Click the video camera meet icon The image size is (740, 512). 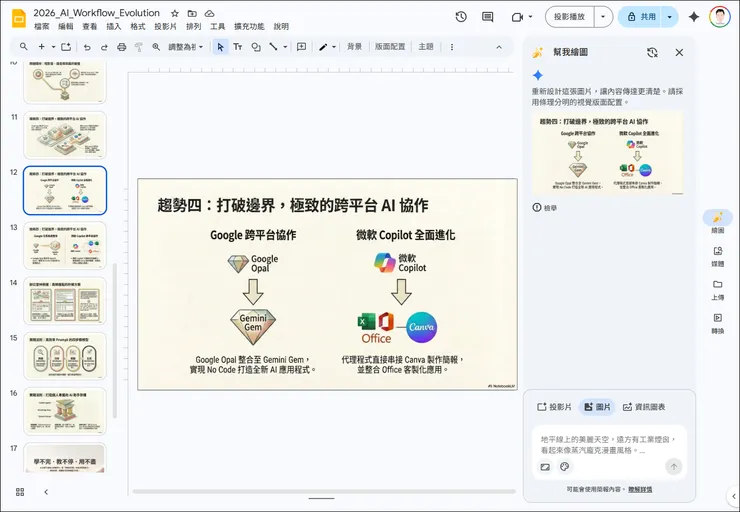(x=517, y=17)
